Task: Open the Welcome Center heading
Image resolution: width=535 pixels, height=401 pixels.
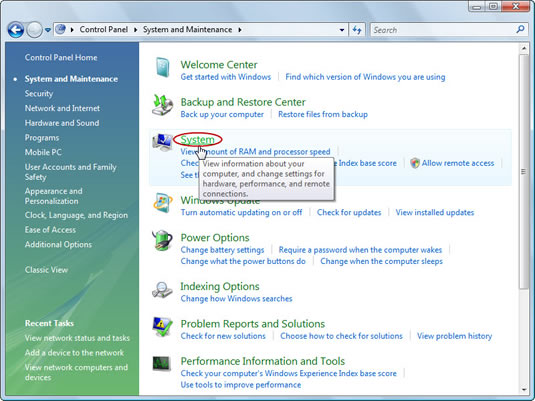Action: [219, 65]
